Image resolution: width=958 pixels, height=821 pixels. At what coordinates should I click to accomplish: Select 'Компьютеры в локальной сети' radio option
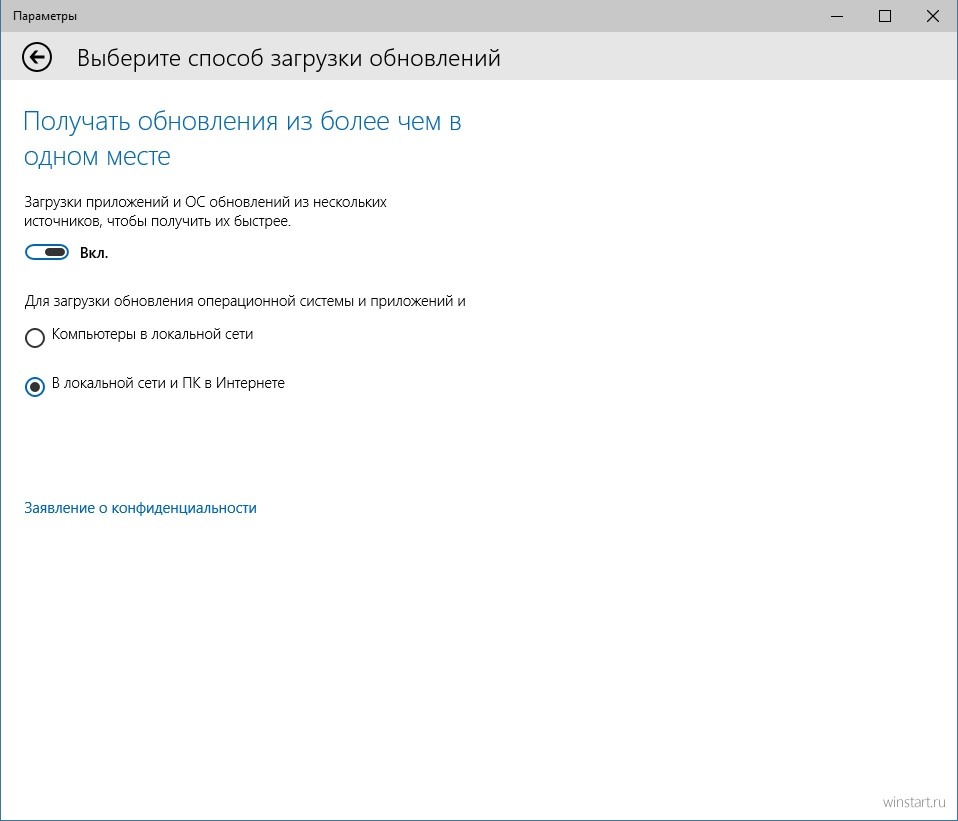point(35,337)
